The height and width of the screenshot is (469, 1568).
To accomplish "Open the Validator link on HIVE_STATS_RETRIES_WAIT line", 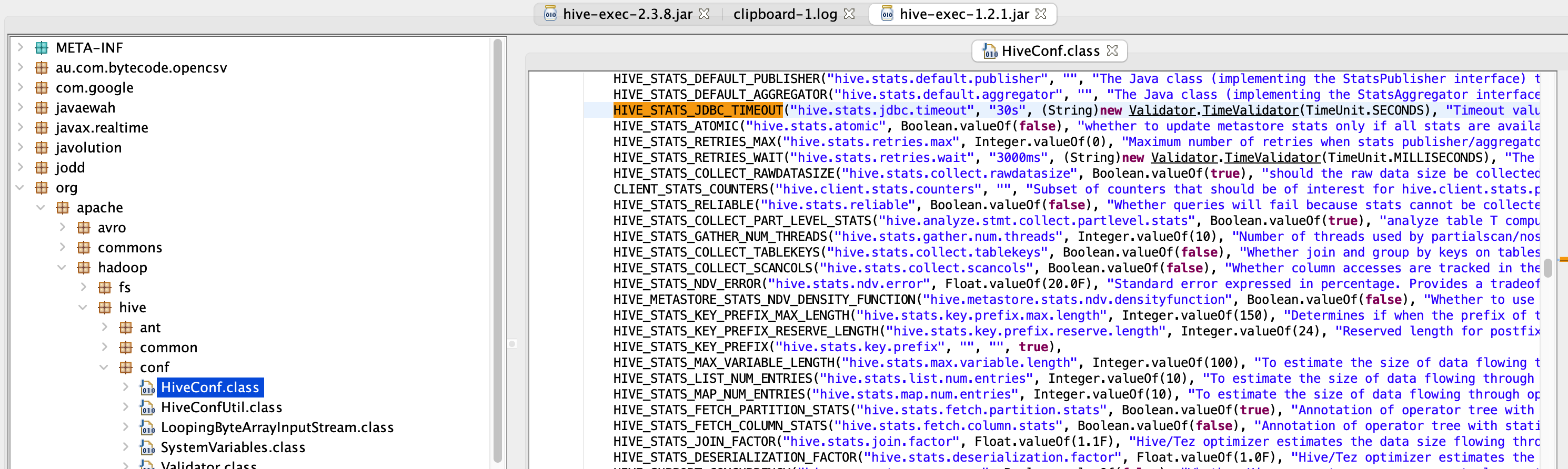I will pos(1184,158).
